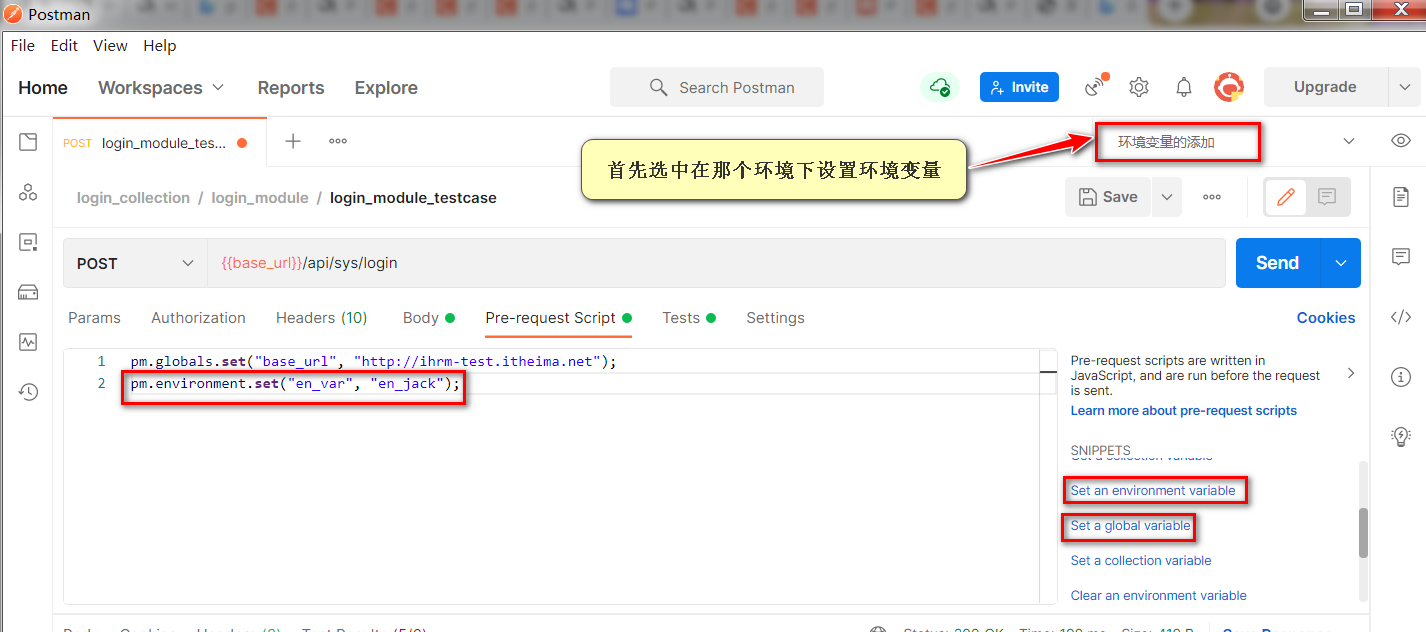Open the Mock Servers sidebar icon
This screenshot has height=632, width=1426.
tap(28, 292)
